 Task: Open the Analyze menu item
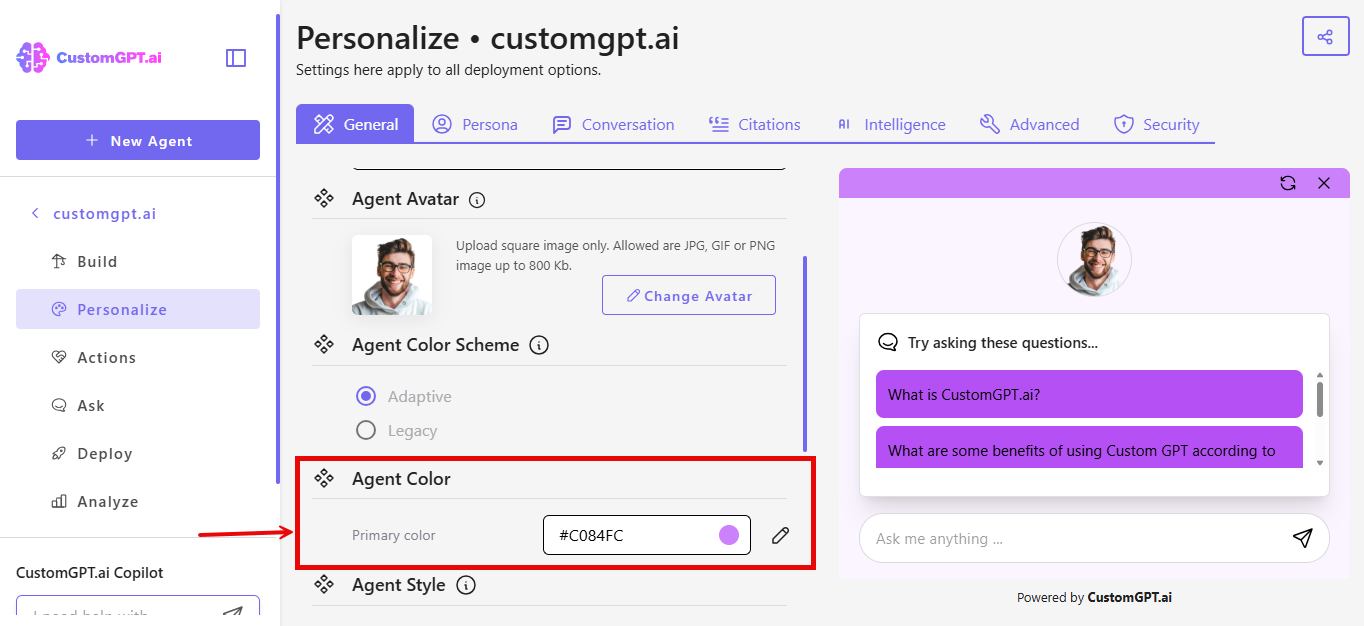coord(138,502)
